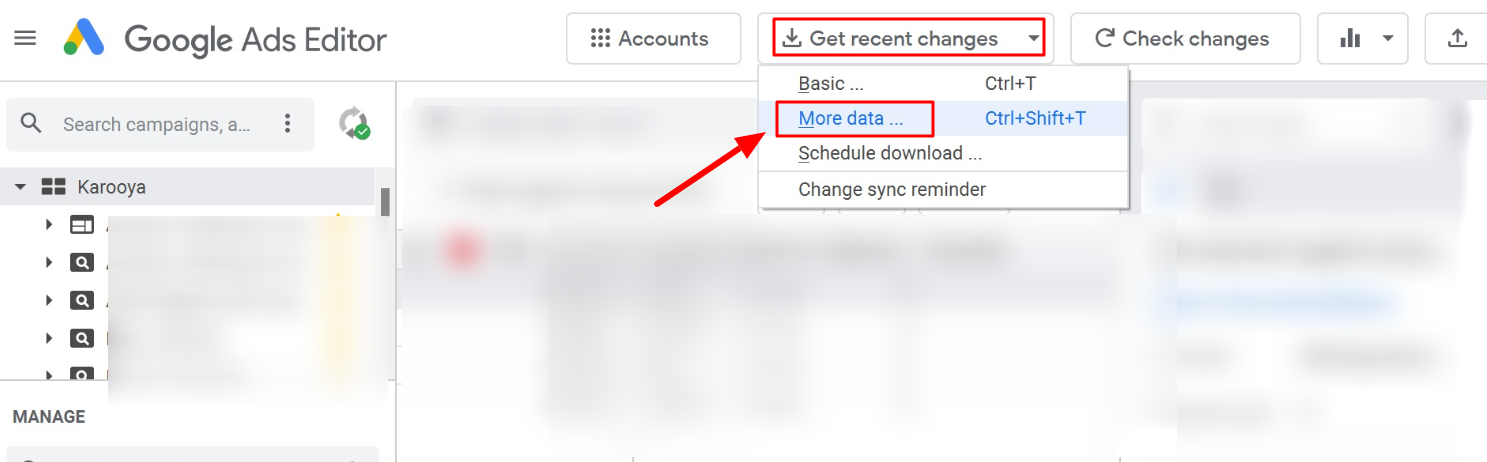Open the statistics dropdown arrow
The image size is (1487, 462).
tap(1387, 39)
